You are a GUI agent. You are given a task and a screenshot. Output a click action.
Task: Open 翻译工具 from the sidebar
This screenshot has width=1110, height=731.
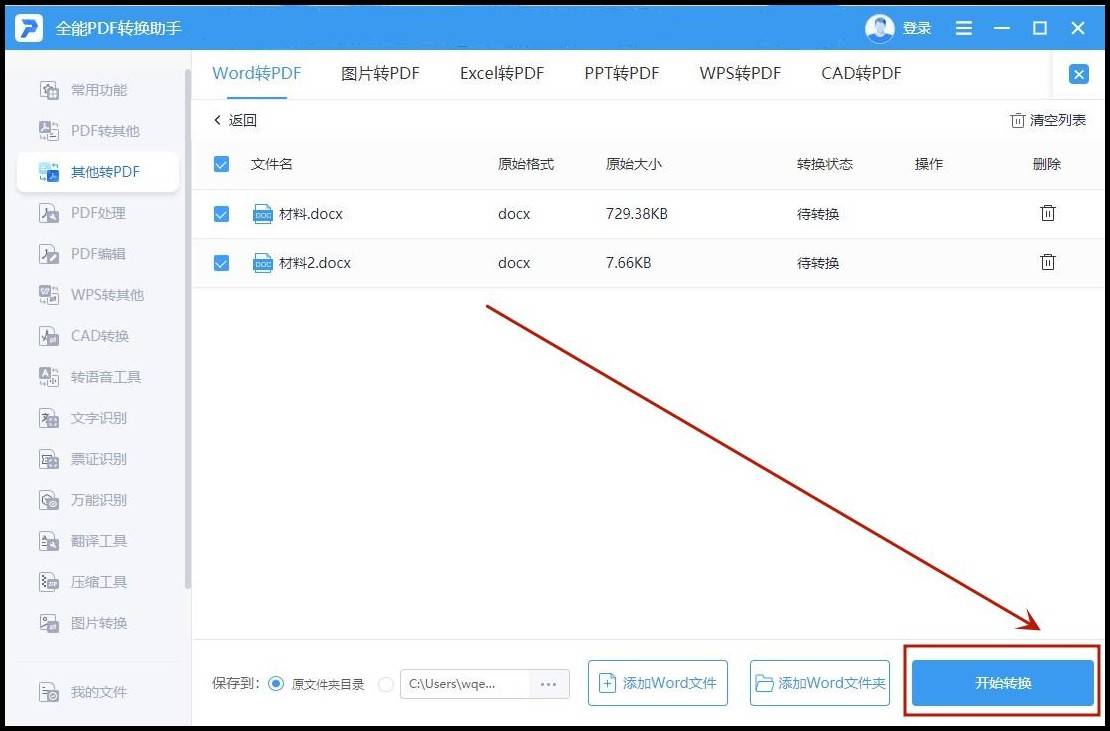coord(98,541)
